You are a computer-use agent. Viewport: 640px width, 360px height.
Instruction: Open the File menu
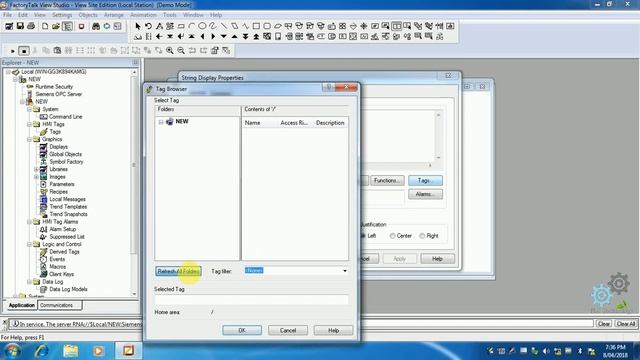7,15
